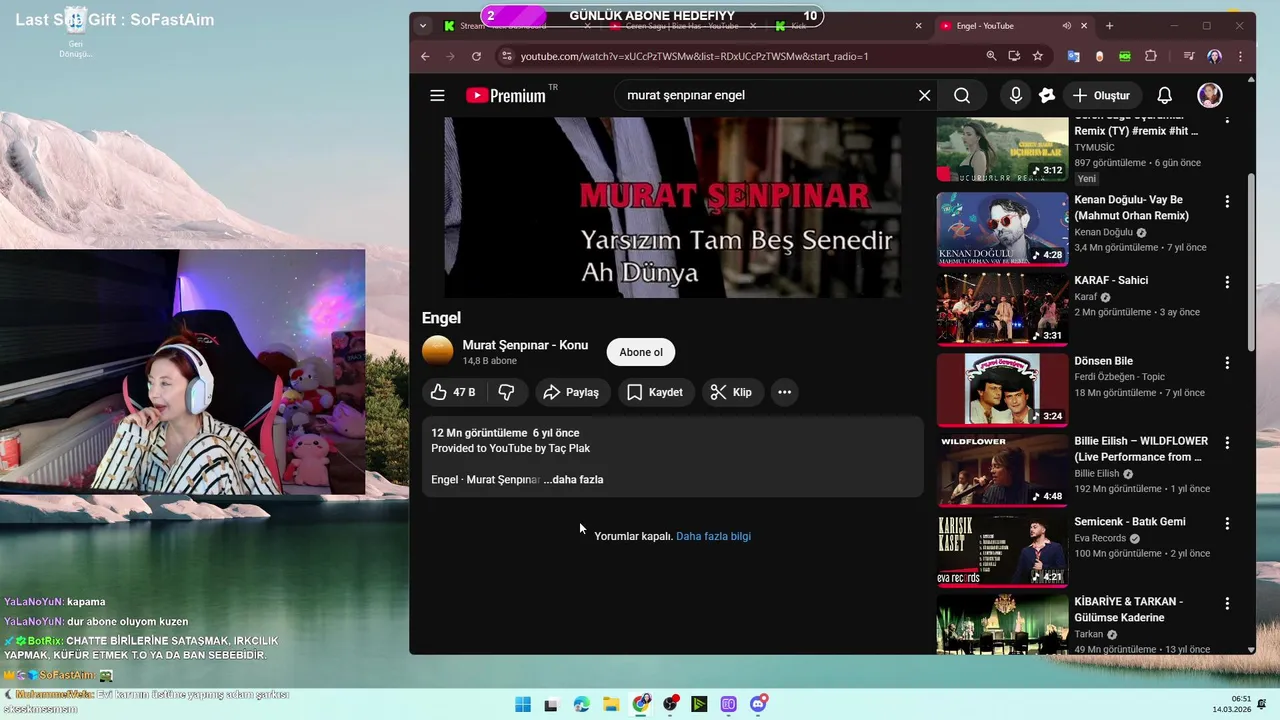
Task: Open the Chrome three-dot menu
Action: [1241, 56]
